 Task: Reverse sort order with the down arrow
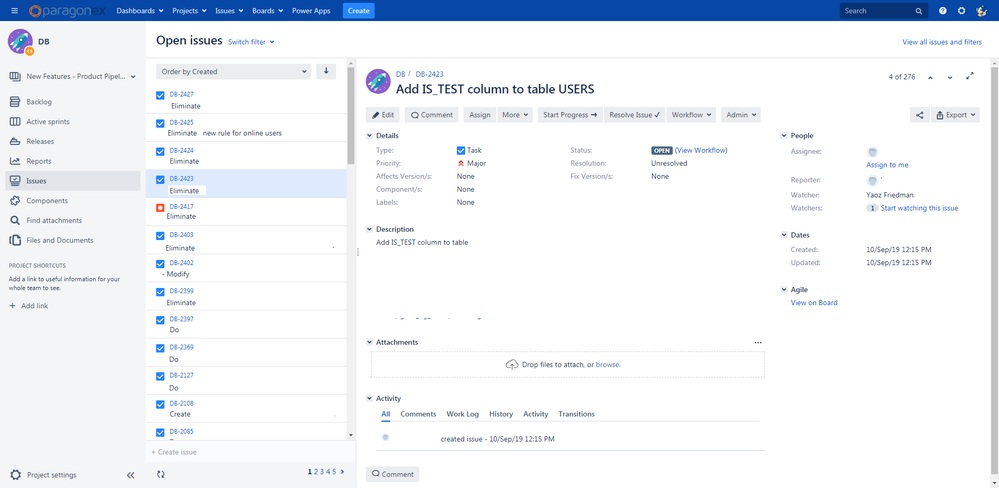click(326, 71)
